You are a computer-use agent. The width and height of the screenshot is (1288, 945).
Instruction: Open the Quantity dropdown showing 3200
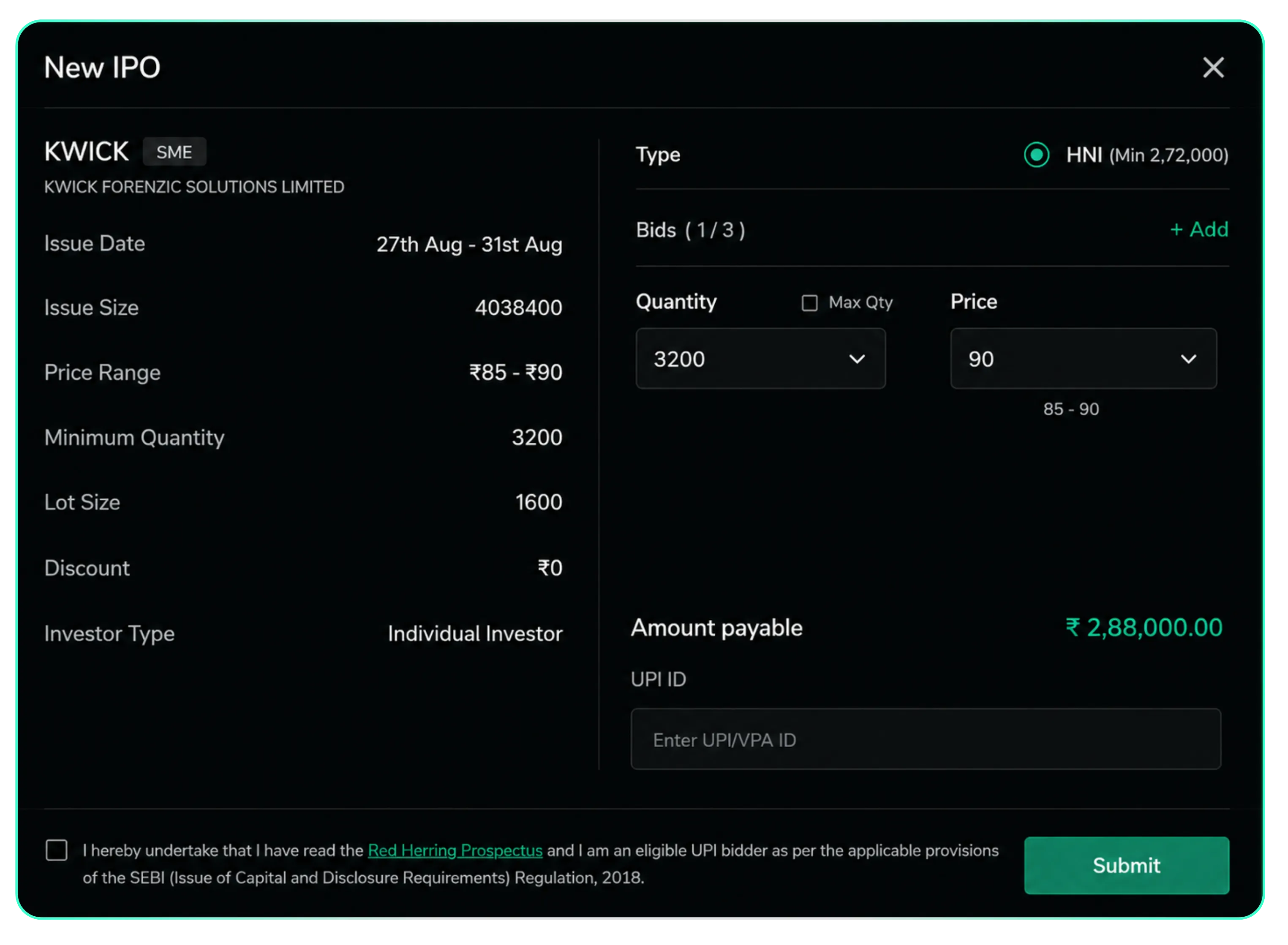click(x=760, y=359)
